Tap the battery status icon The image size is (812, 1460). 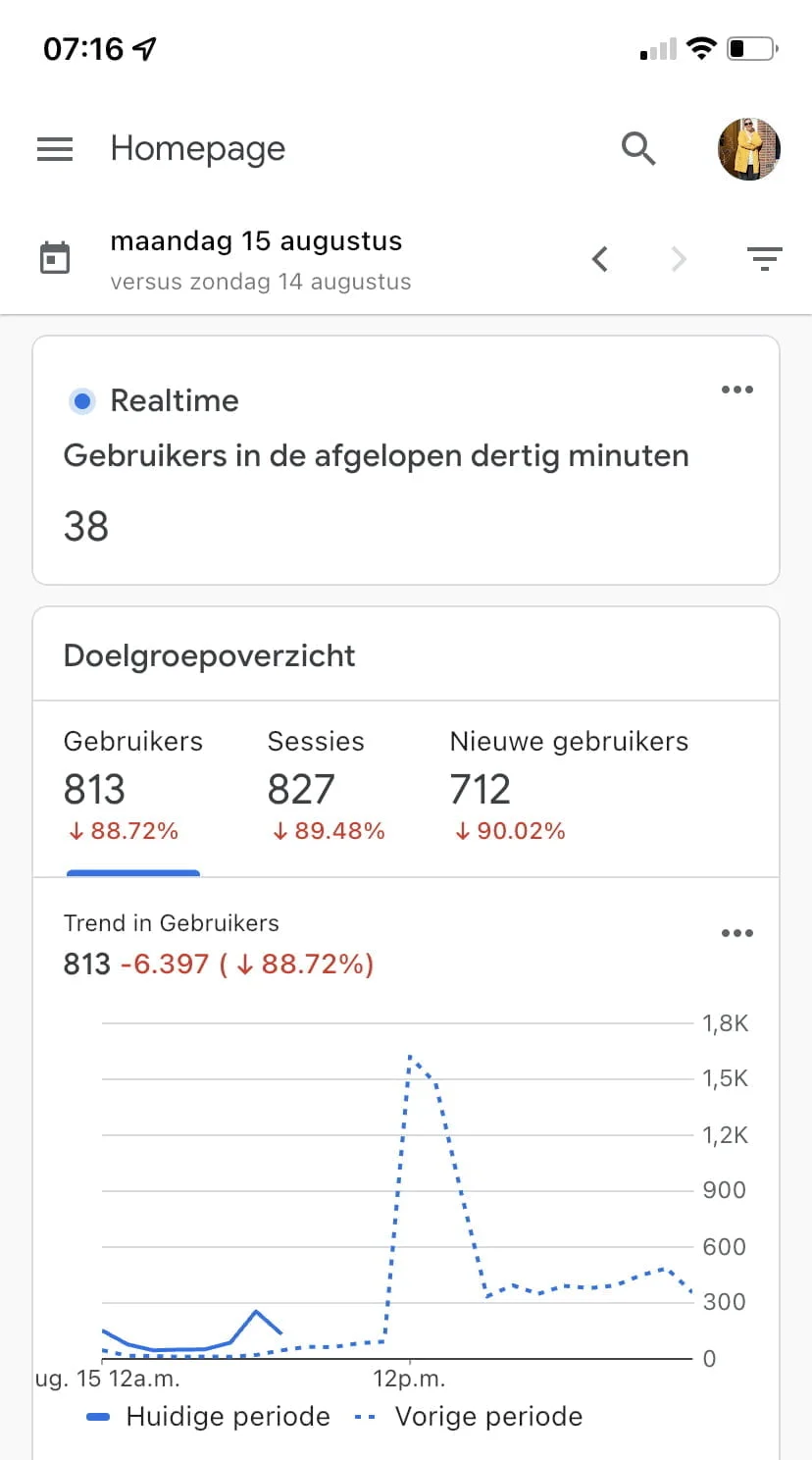(752, 49)
